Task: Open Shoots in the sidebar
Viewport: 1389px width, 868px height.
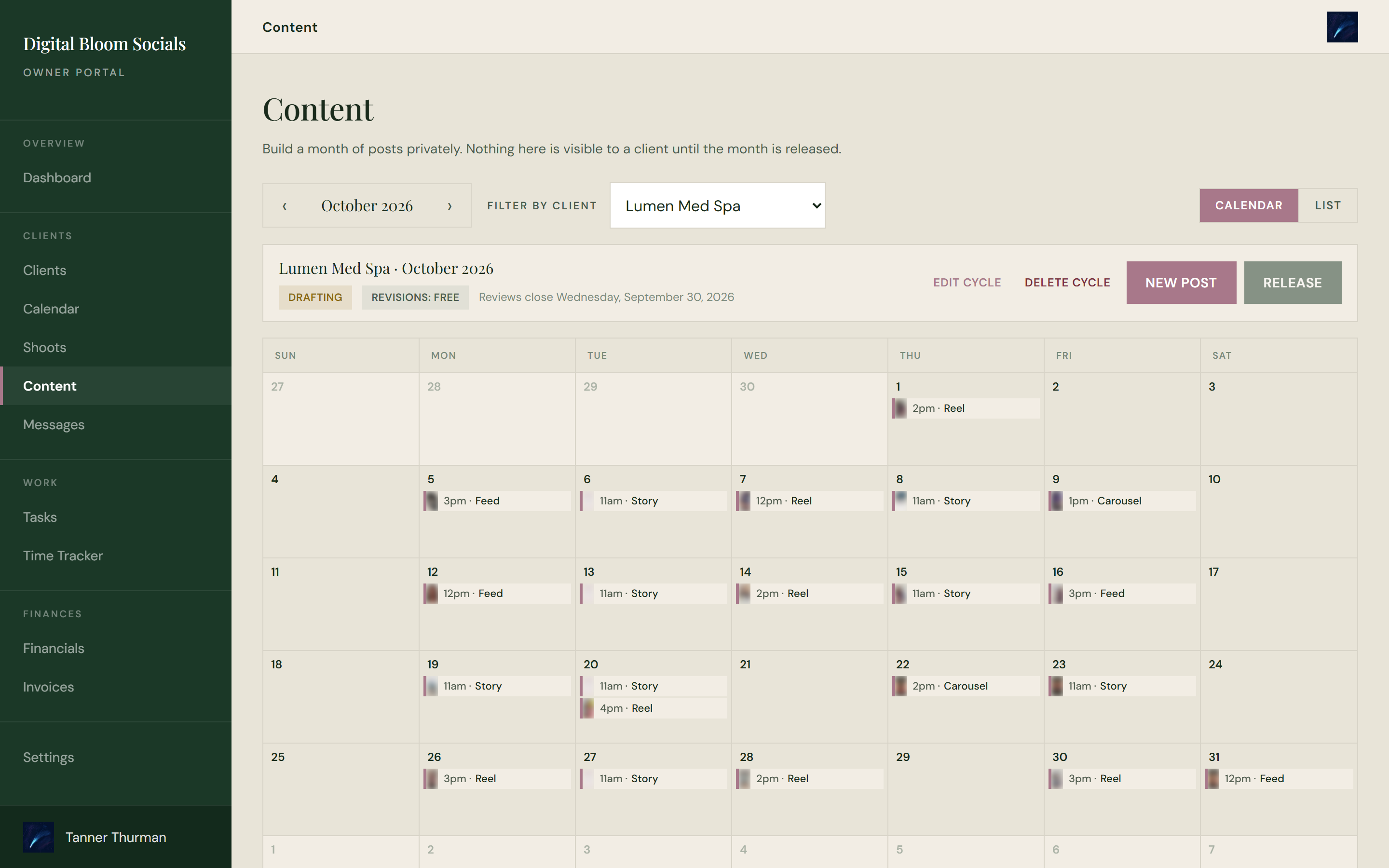Action: point(115,347)
